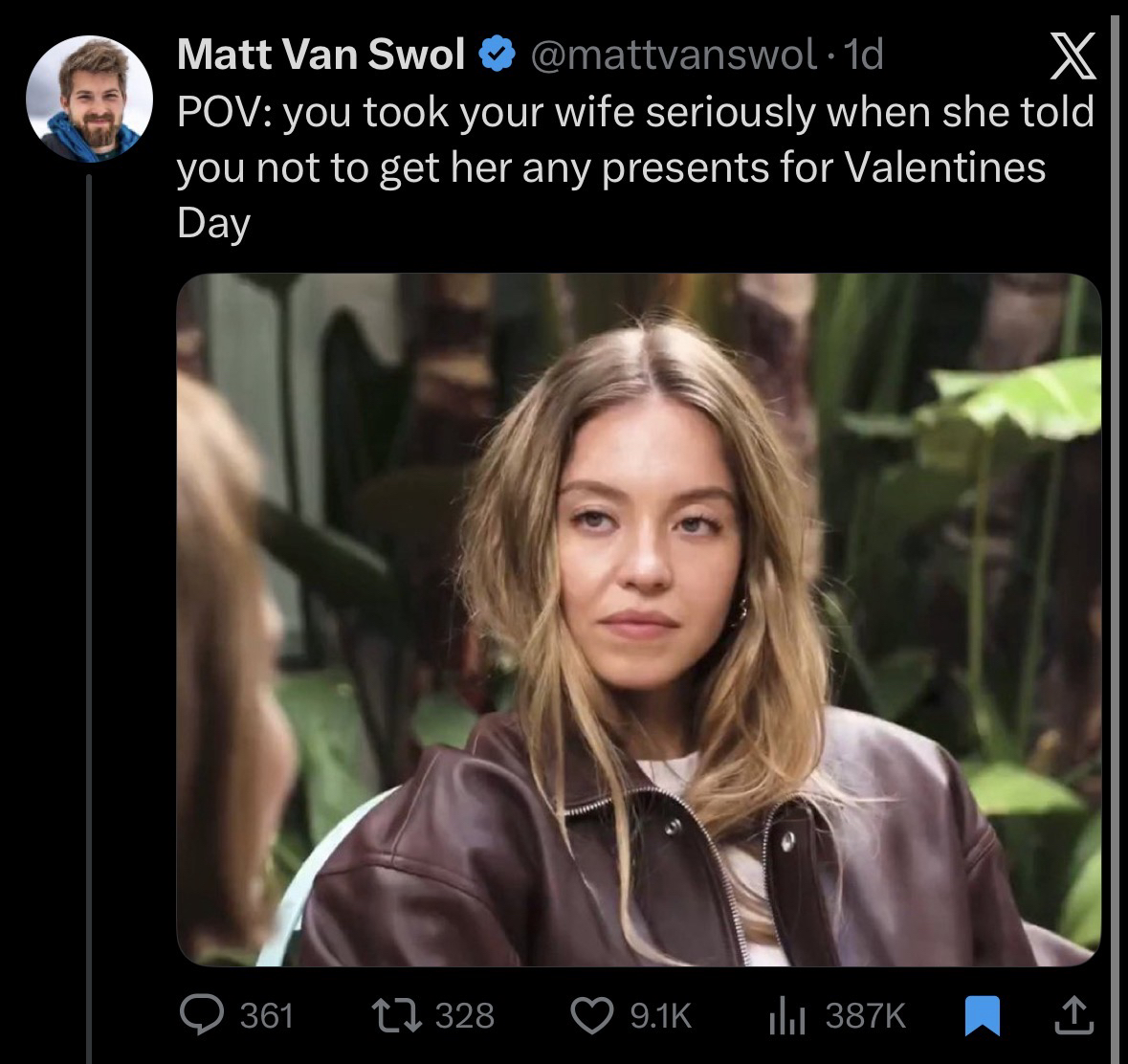Click the 328 reposts count
This screenshot has height=1064, width=1128.
465,1015
